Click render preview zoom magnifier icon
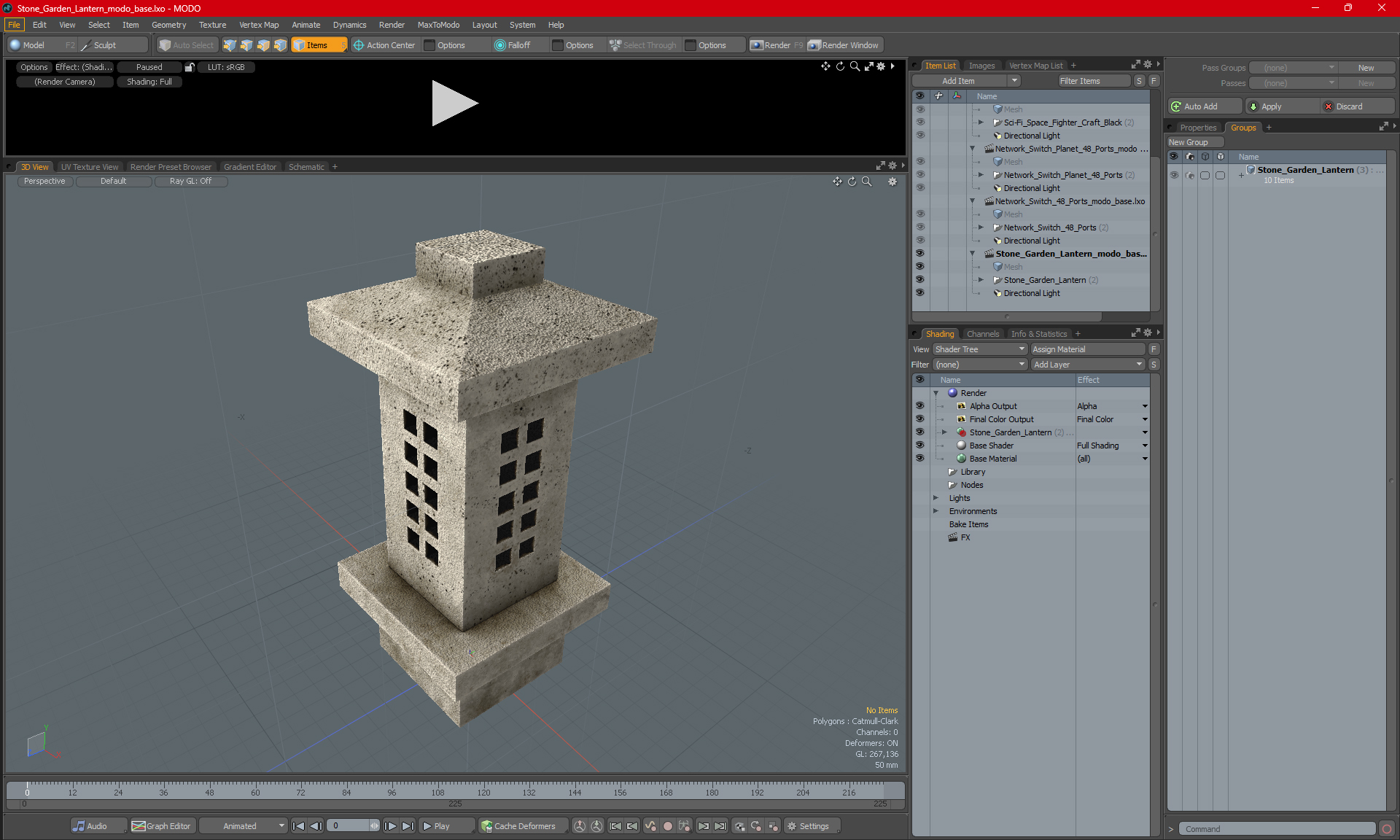Viewport: 1400px width, 840px height. (855, 66)
